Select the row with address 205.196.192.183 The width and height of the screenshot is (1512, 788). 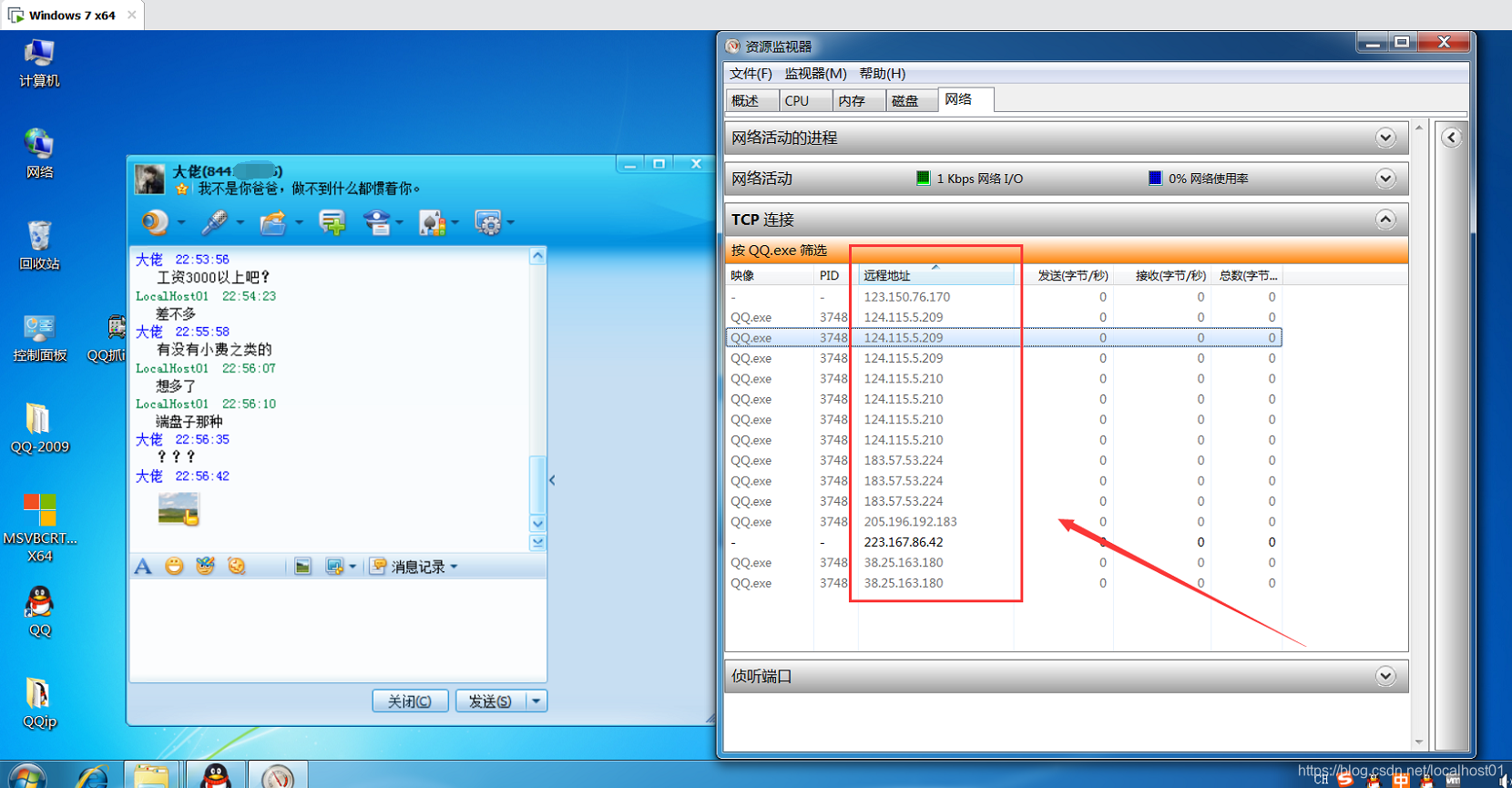pos(1004,521)
